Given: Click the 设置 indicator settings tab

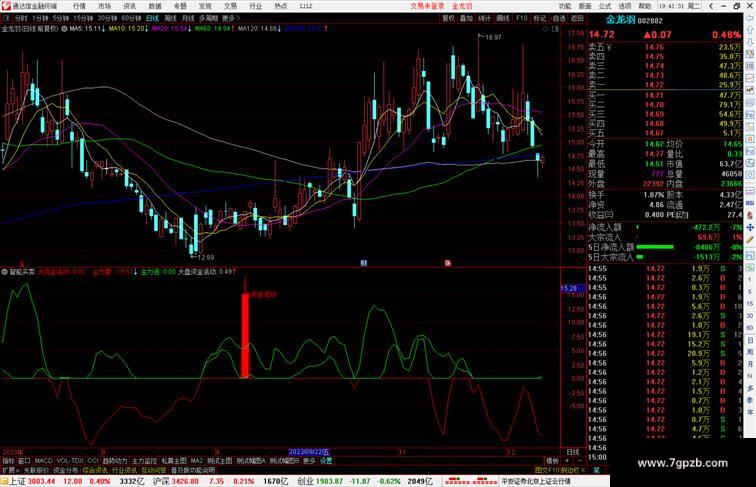Looking at the screenshot, I should point(326,461).
